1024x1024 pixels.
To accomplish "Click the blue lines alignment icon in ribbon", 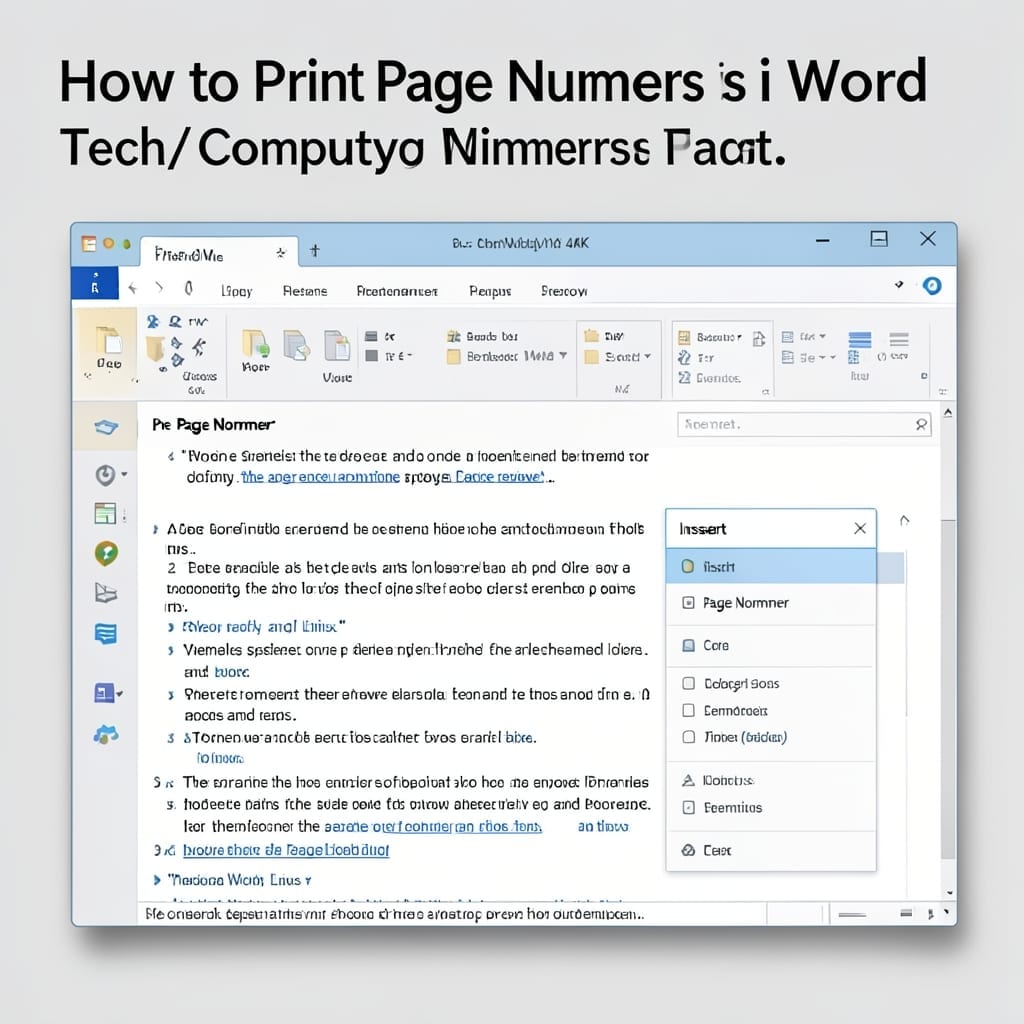I will pos(859,340).
